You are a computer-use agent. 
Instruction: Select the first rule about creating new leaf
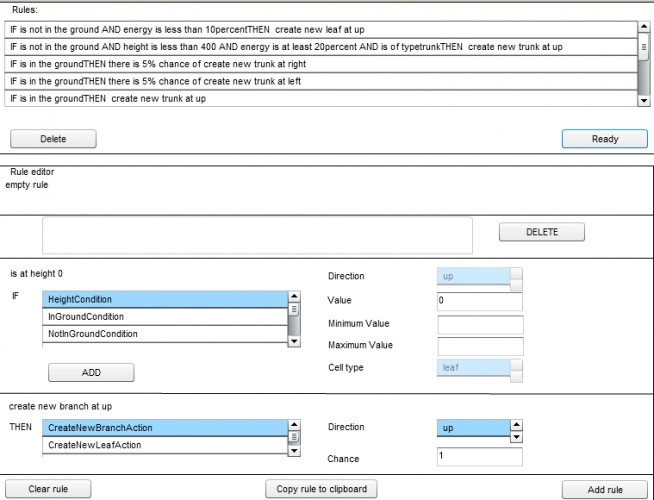click(321, 30)
